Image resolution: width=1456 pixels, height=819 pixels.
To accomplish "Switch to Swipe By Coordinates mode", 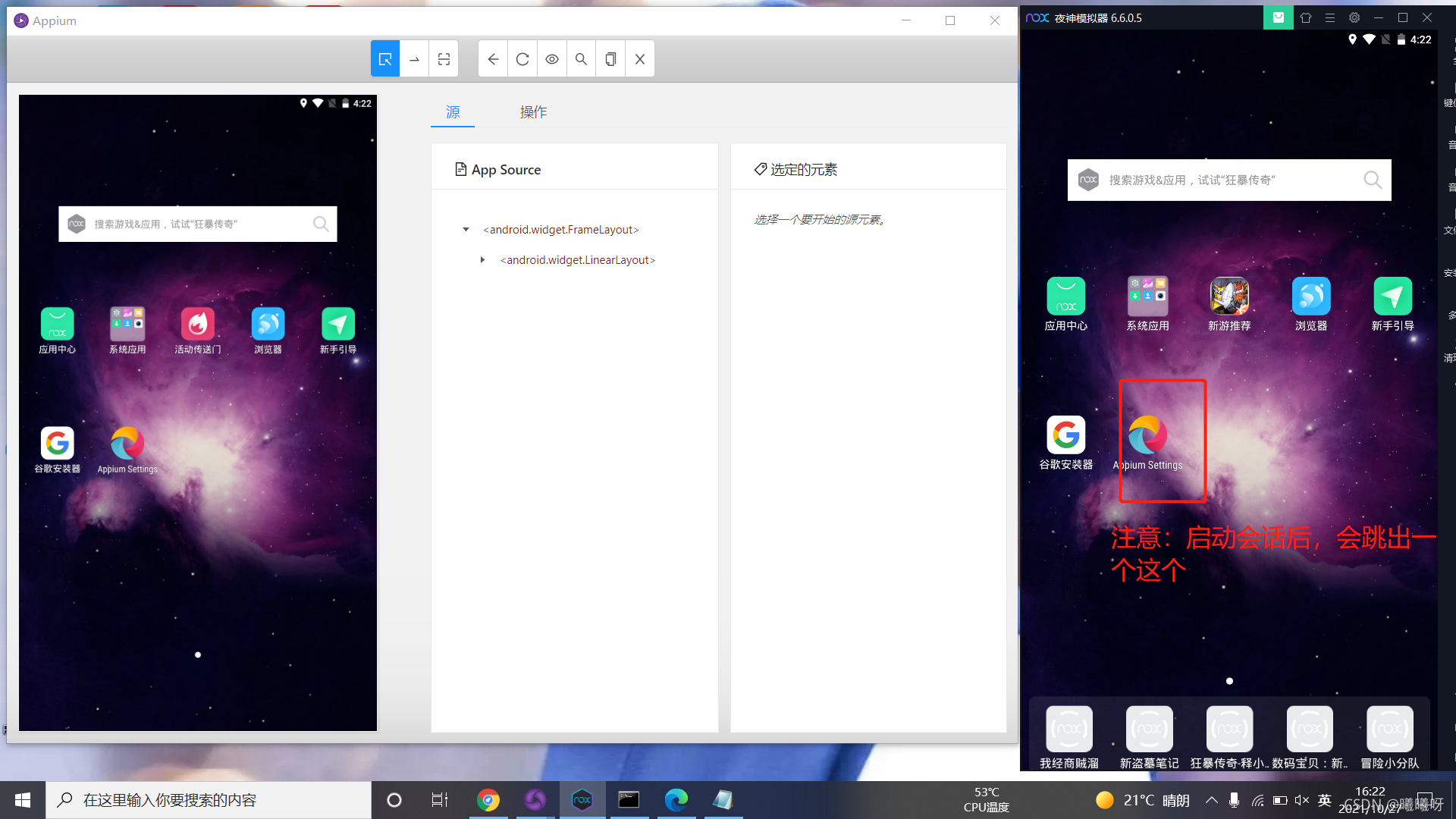I will pos(414,59).
